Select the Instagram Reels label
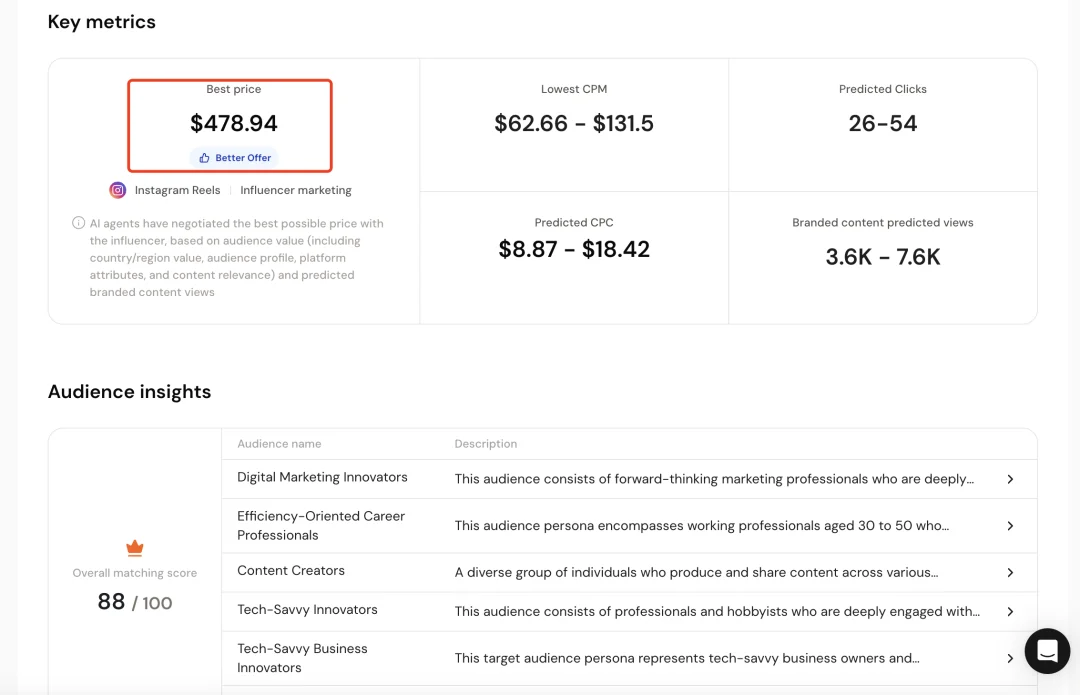The height and width of the screenshot is (695, 1080). click(176, 190)
